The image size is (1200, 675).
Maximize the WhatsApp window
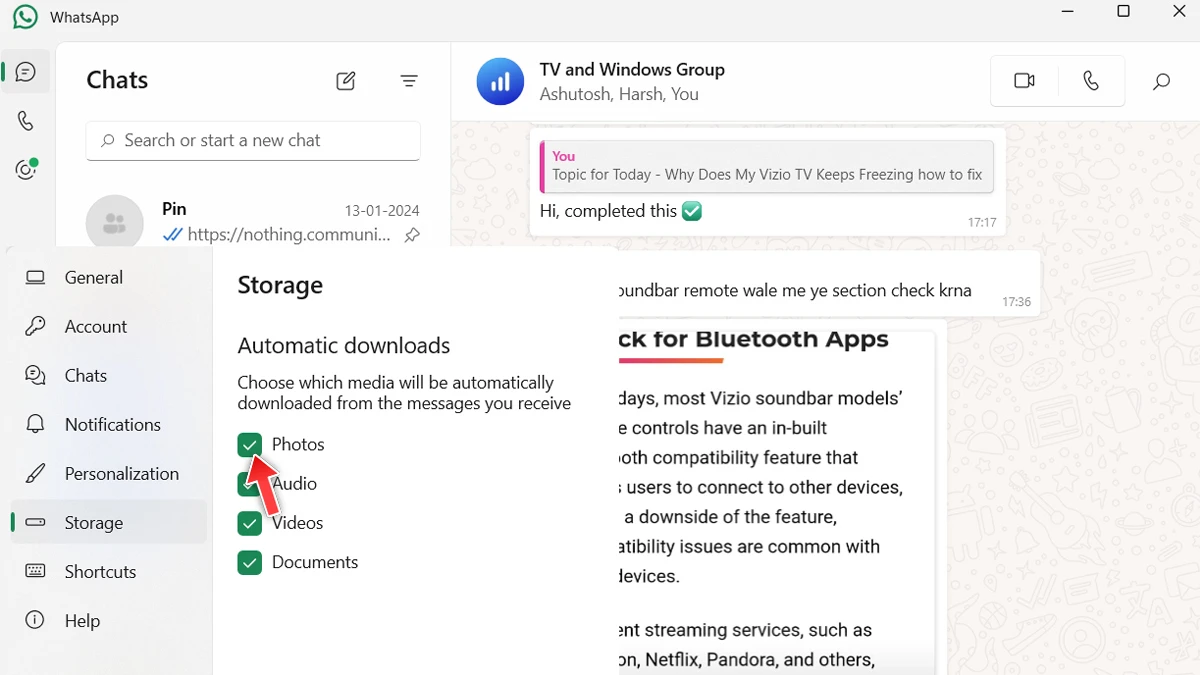[x=1123, y=12]
